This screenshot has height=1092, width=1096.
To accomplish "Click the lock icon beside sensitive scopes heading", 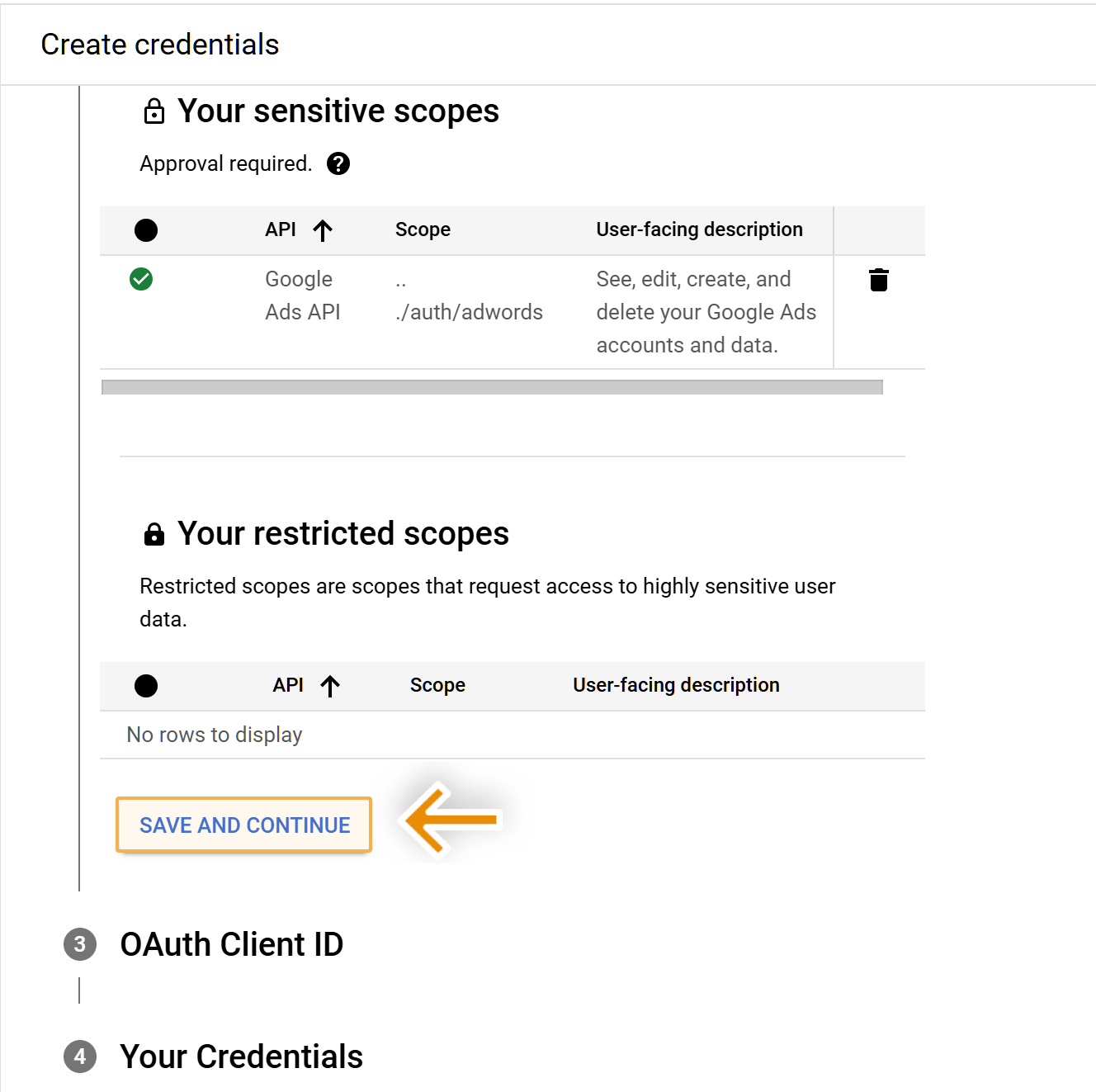I will pyautogui.click(x=154, y=111).
